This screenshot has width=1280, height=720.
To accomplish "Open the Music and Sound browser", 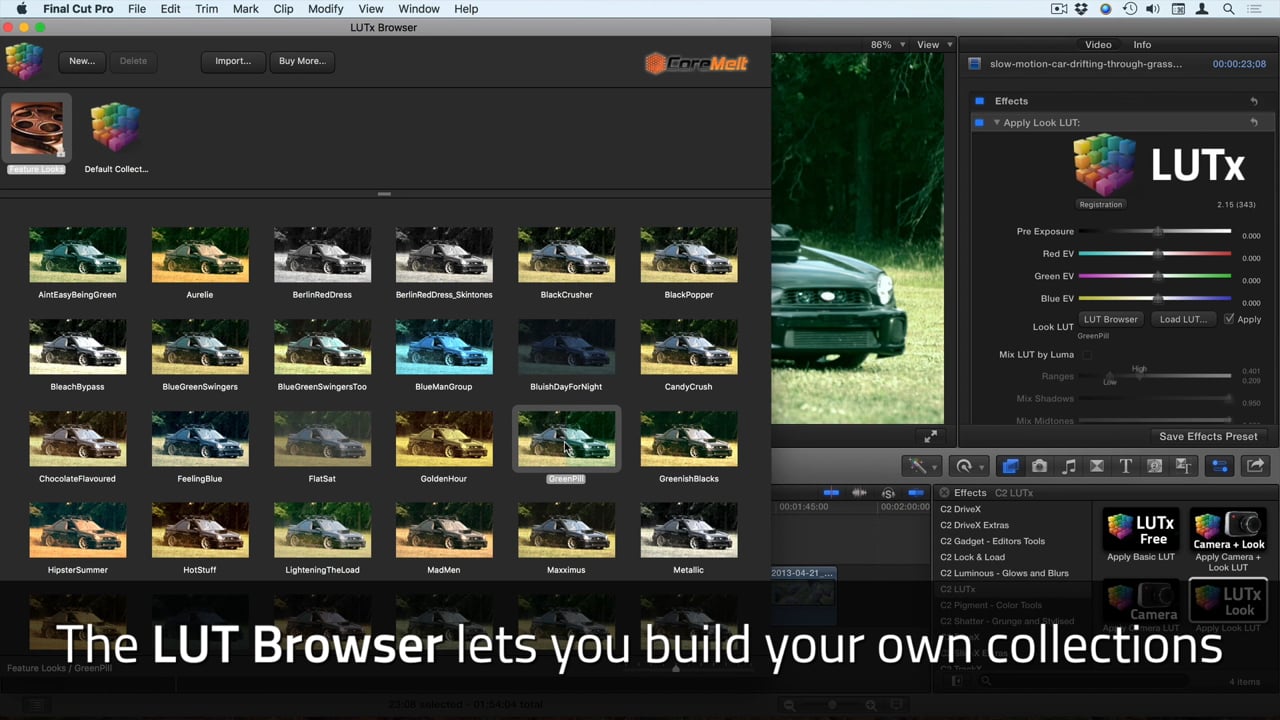I will [1068, 466].
